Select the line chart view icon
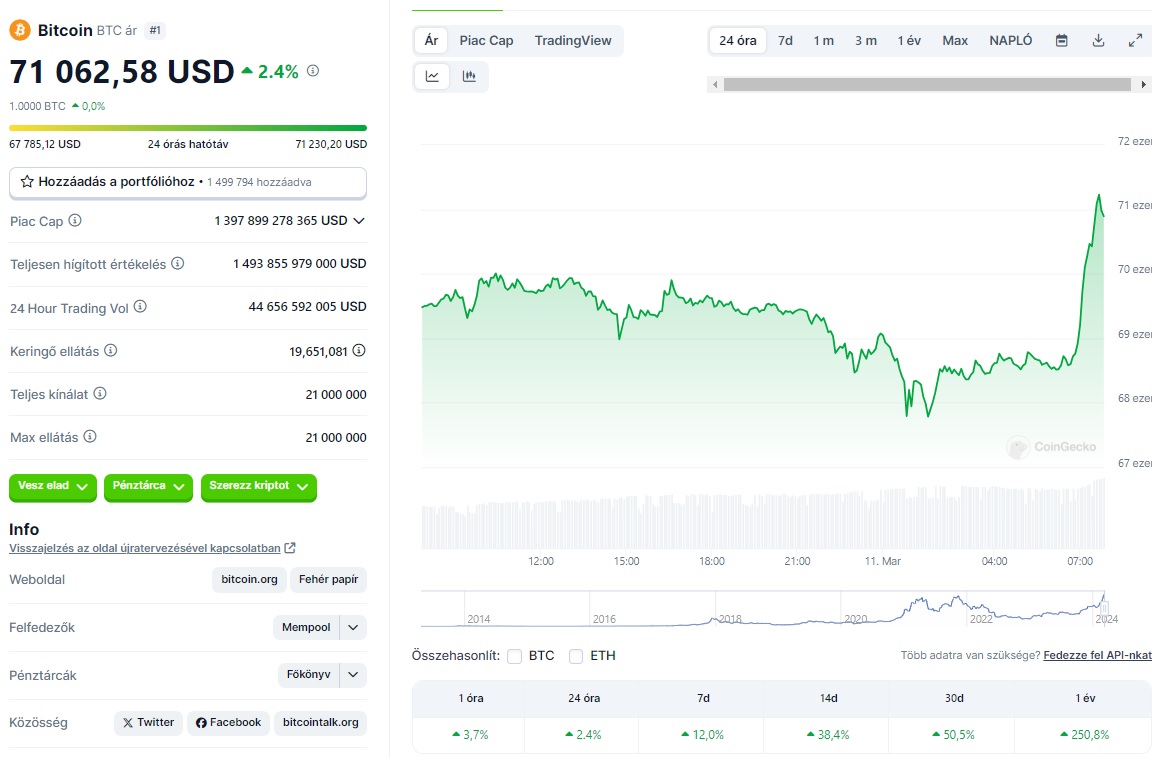This screenshot has height=758, width=1152. 433,76
